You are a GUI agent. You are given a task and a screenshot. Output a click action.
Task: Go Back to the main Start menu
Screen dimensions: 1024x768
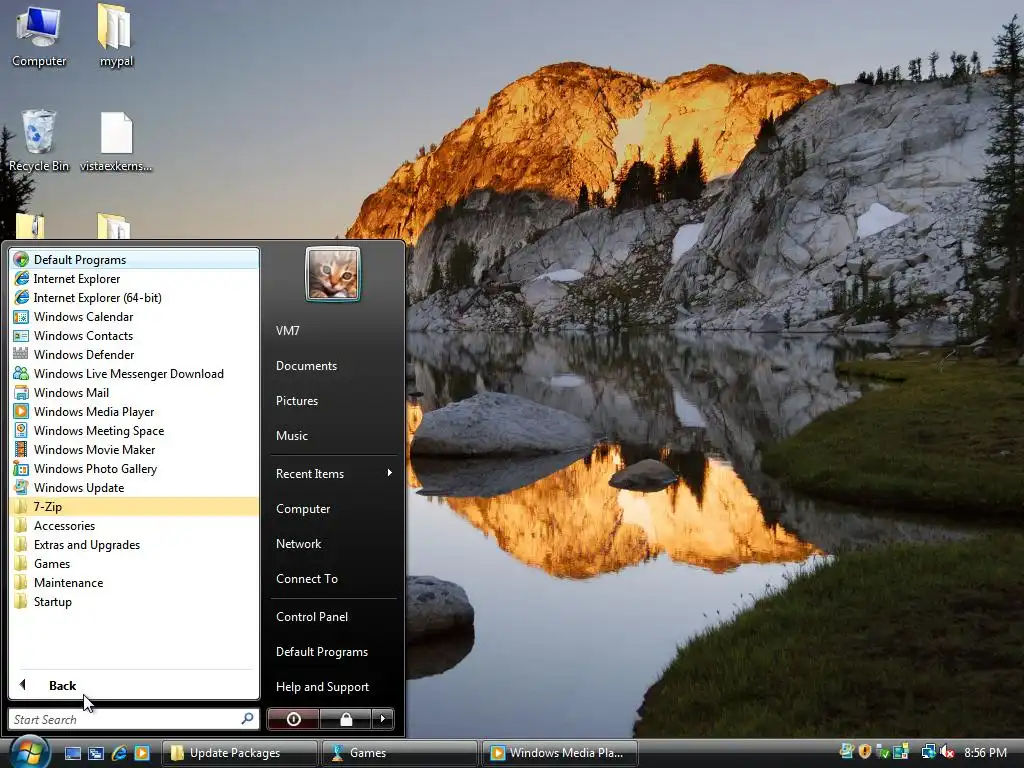coord(135,685)
